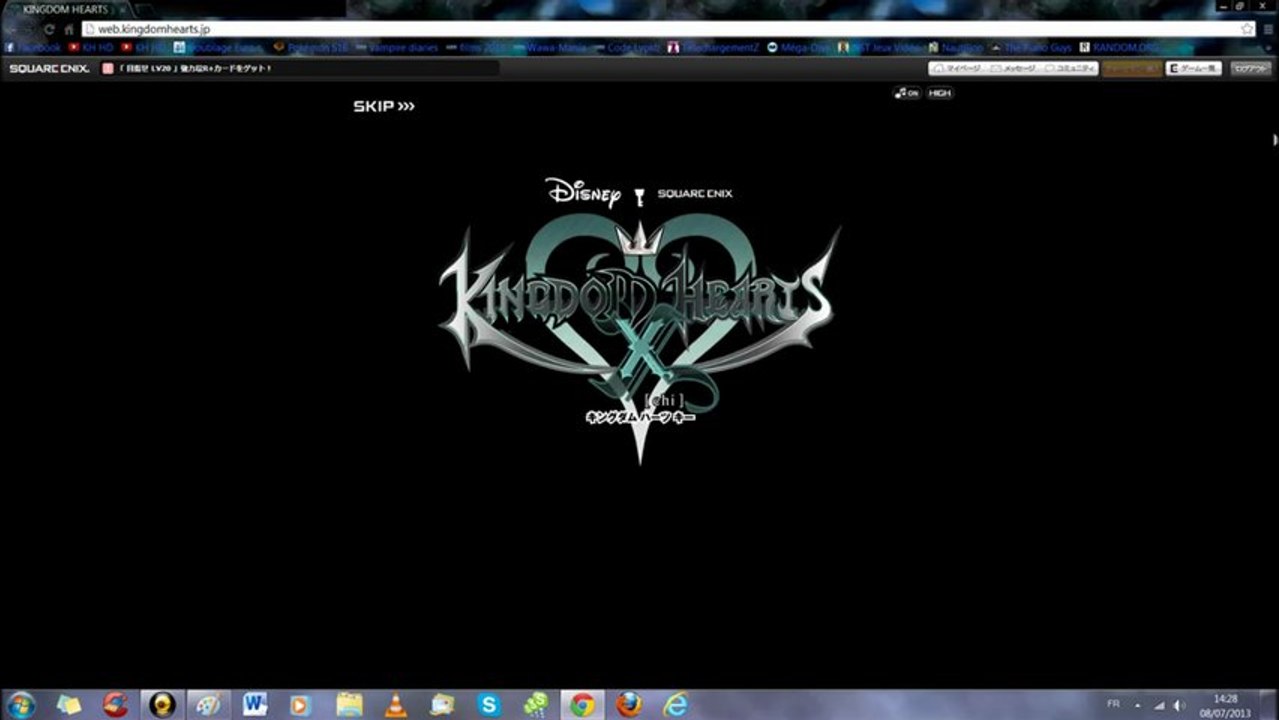Click the logout (ログアウト) button
The image size is (1279, 720).
(x=1250, y=69)
